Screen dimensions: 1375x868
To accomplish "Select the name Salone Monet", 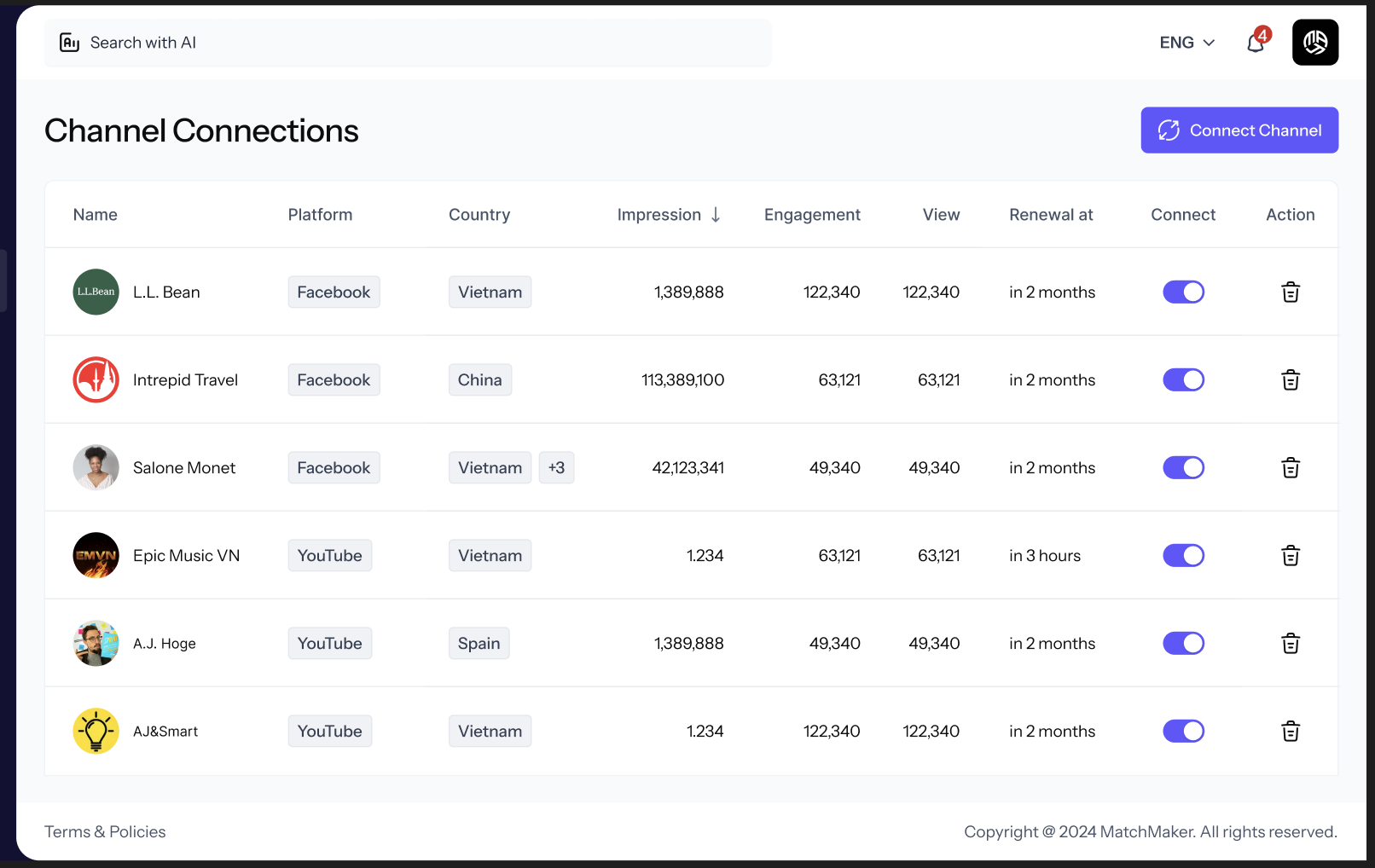I will pyautogui.click(x=184, y=467).
